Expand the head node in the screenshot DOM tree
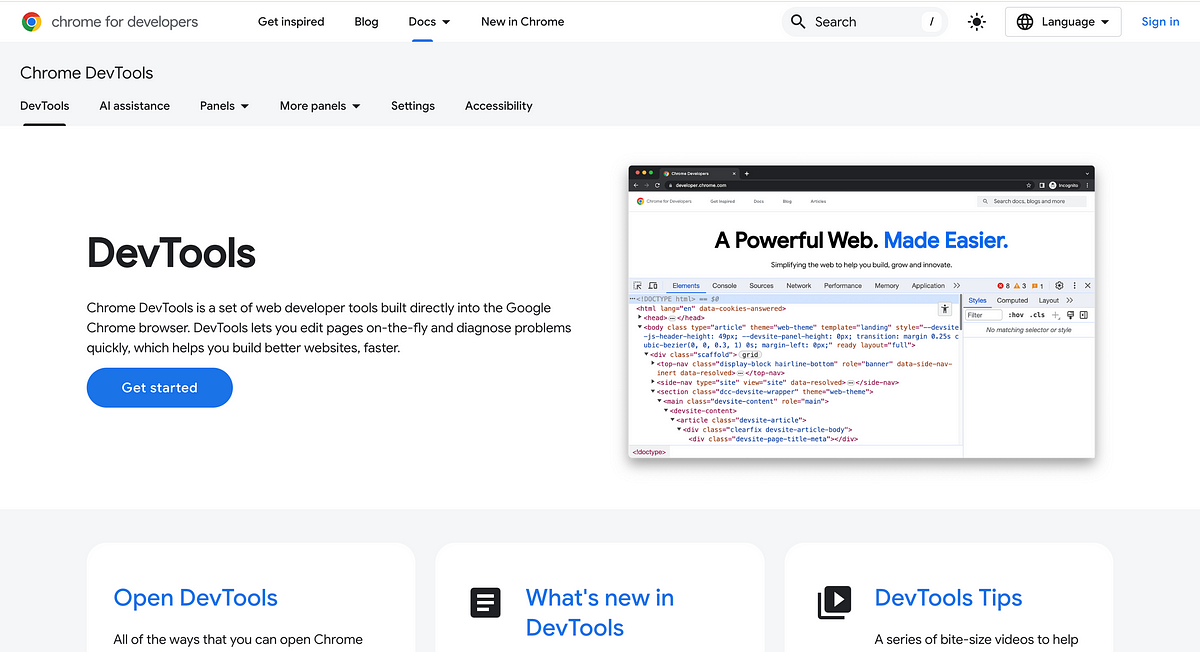 coord(640,317)
